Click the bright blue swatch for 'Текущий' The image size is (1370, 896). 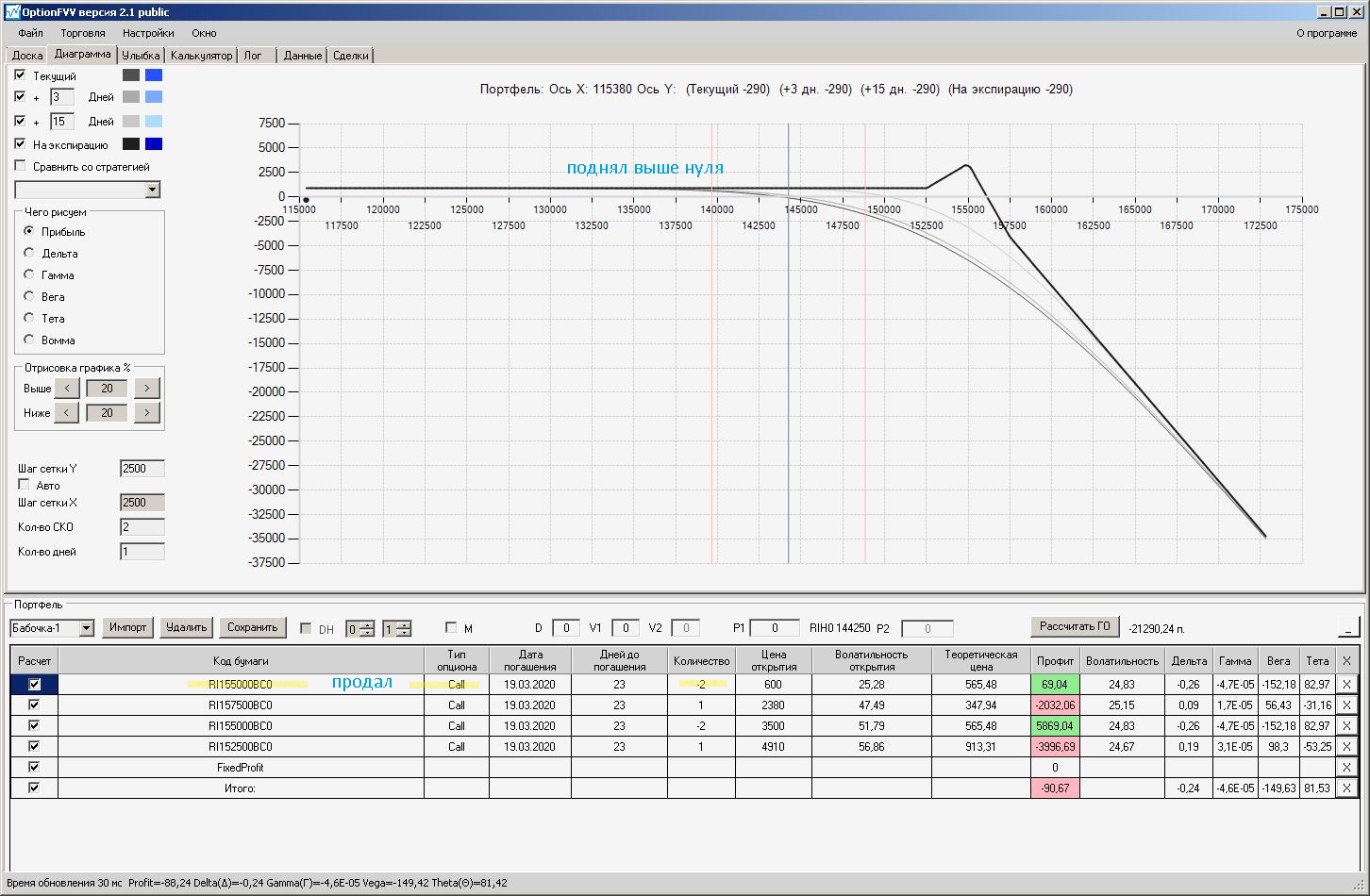click(x=154, y=75)
